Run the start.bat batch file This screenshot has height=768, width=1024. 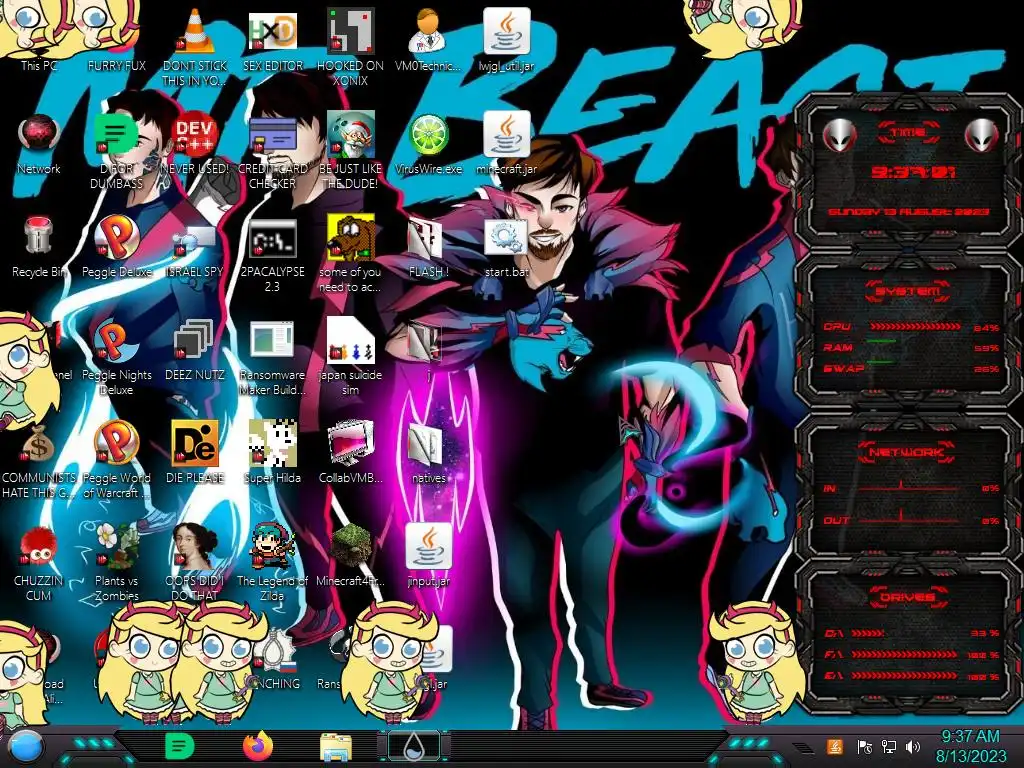pyautogui.click(x=506, y=238)
